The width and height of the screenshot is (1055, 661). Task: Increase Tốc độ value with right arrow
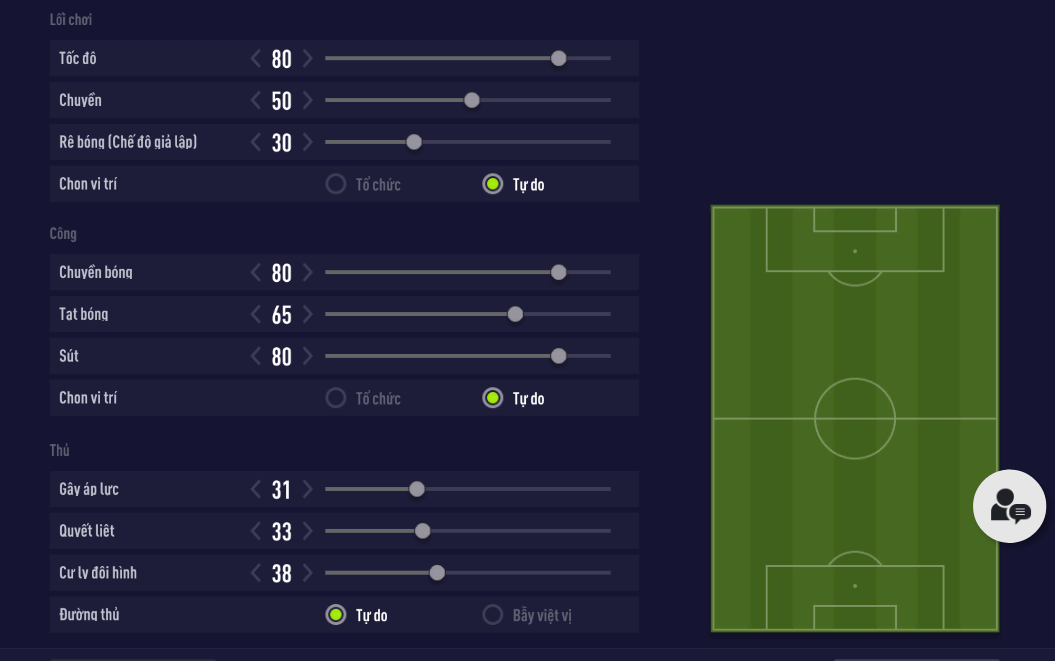[x=308, y=59]
